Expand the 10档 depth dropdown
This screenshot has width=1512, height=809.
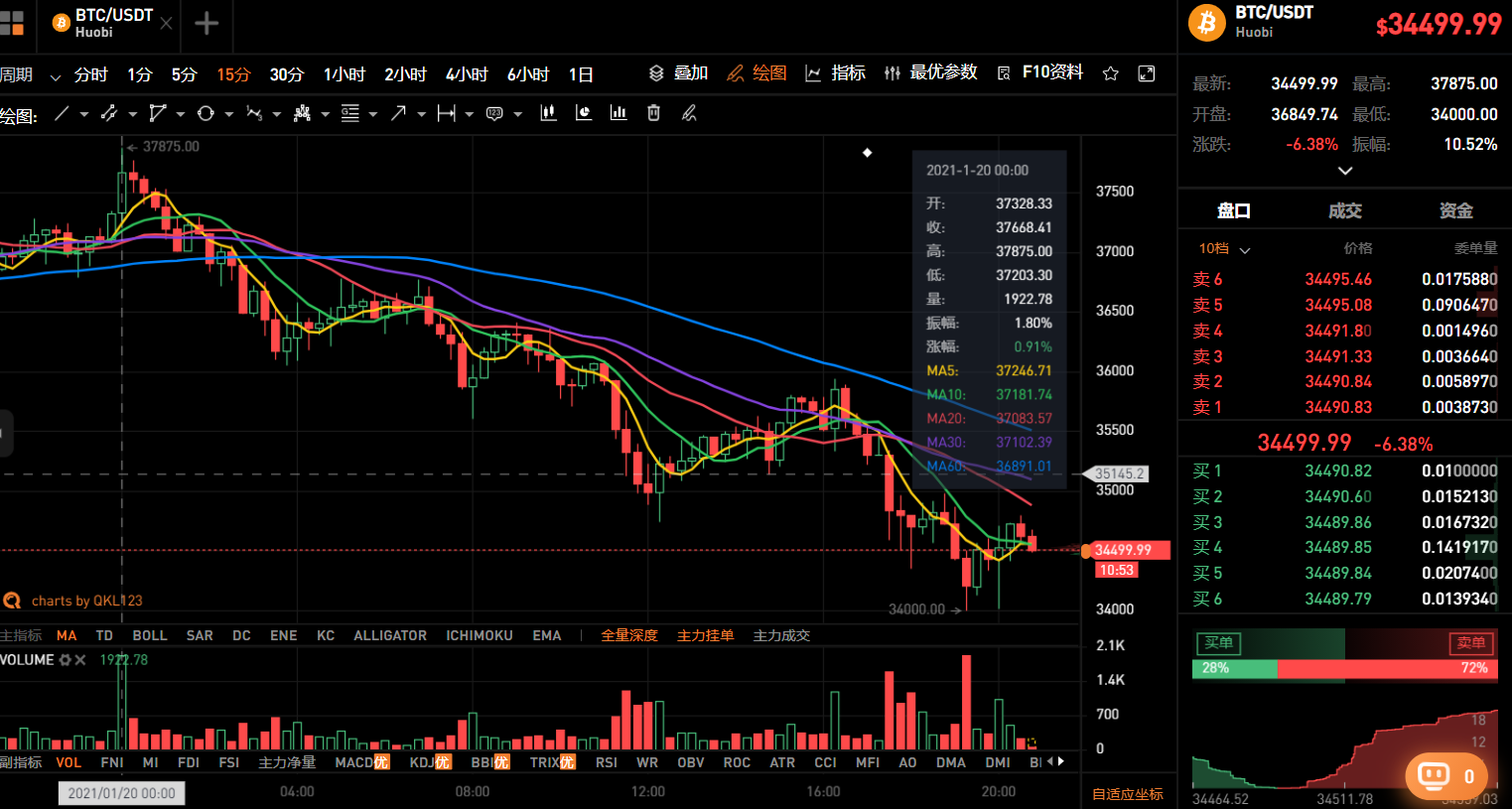click(x=1223, y=249)
